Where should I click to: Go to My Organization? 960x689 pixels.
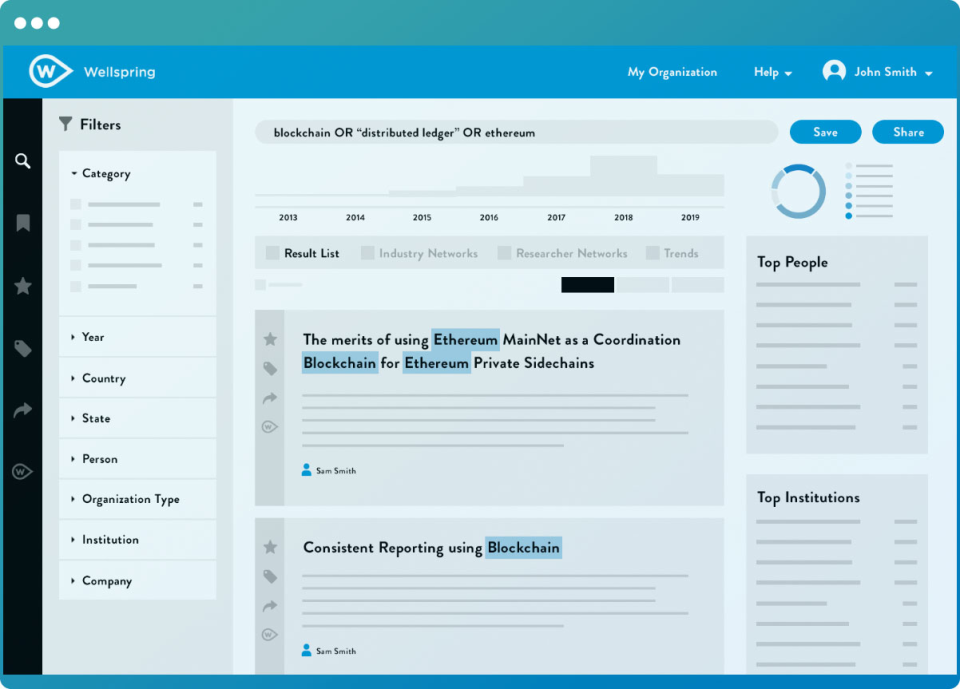pos(672,71)
